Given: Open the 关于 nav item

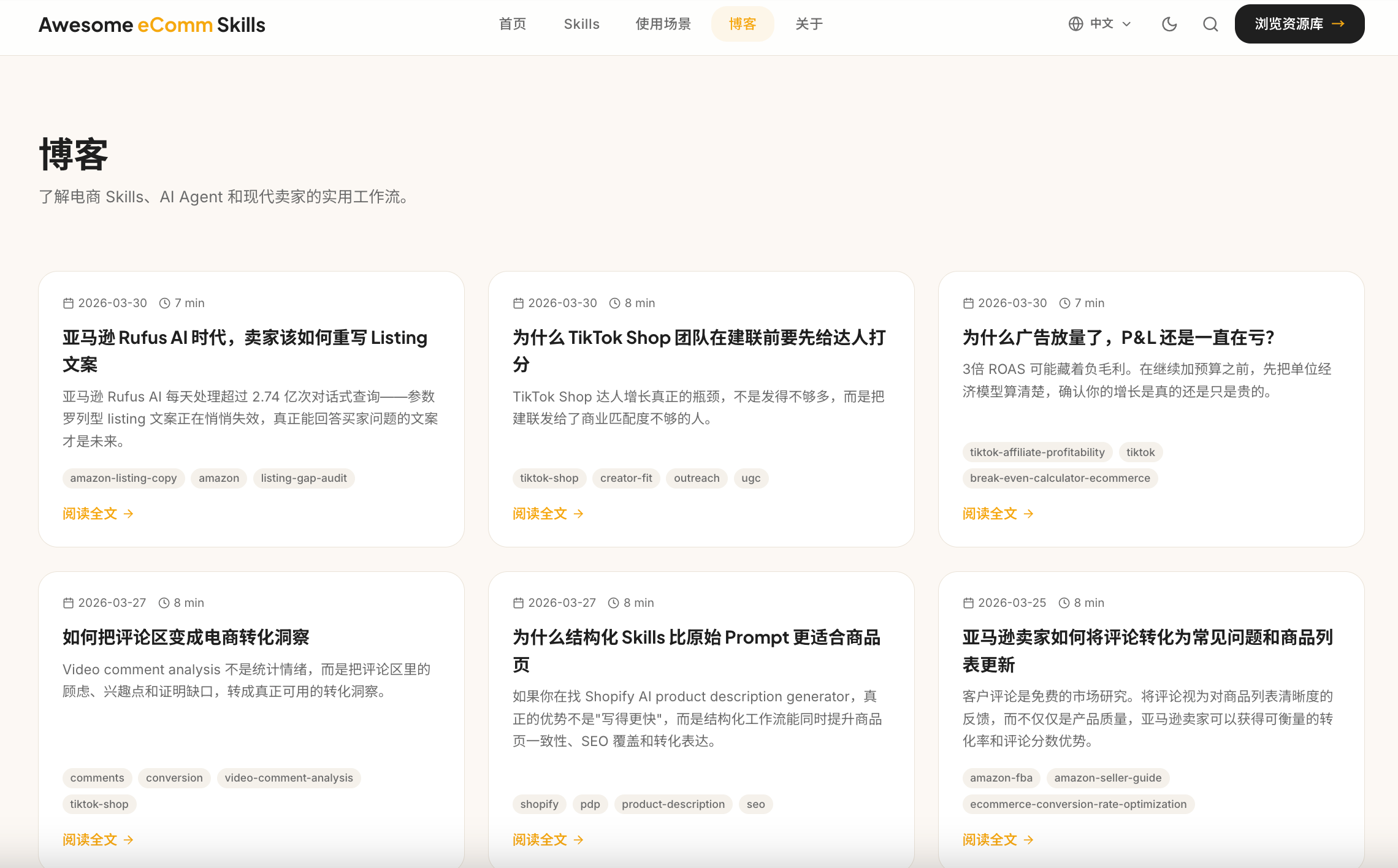Looking at the screenshot, I should (x=809, y=24).
